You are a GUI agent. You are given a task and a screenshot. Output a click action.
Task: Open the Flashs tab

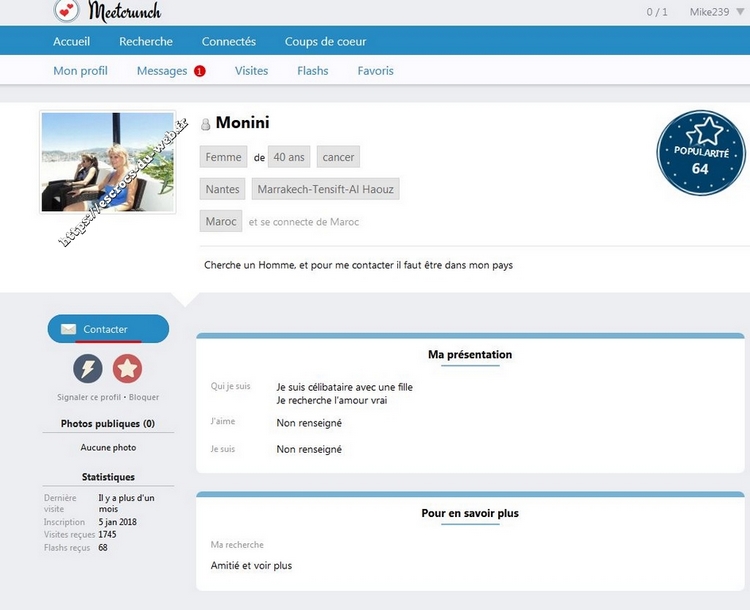pyautogui.click(x=313, y=71)
